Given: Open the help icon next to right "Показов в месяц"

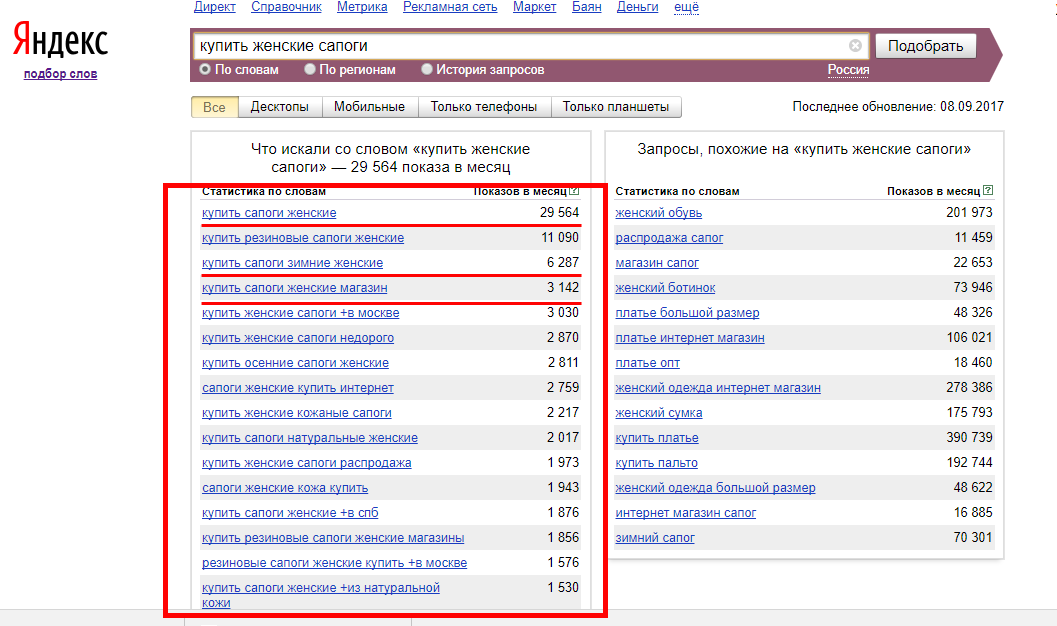Looking at the screenshot, I should (988, 191).
